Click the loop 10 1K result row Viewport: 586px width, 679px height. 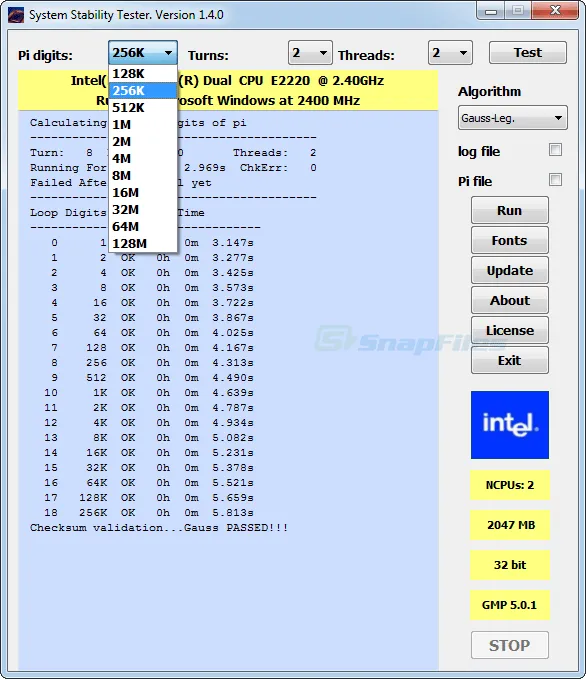(149, 393)
